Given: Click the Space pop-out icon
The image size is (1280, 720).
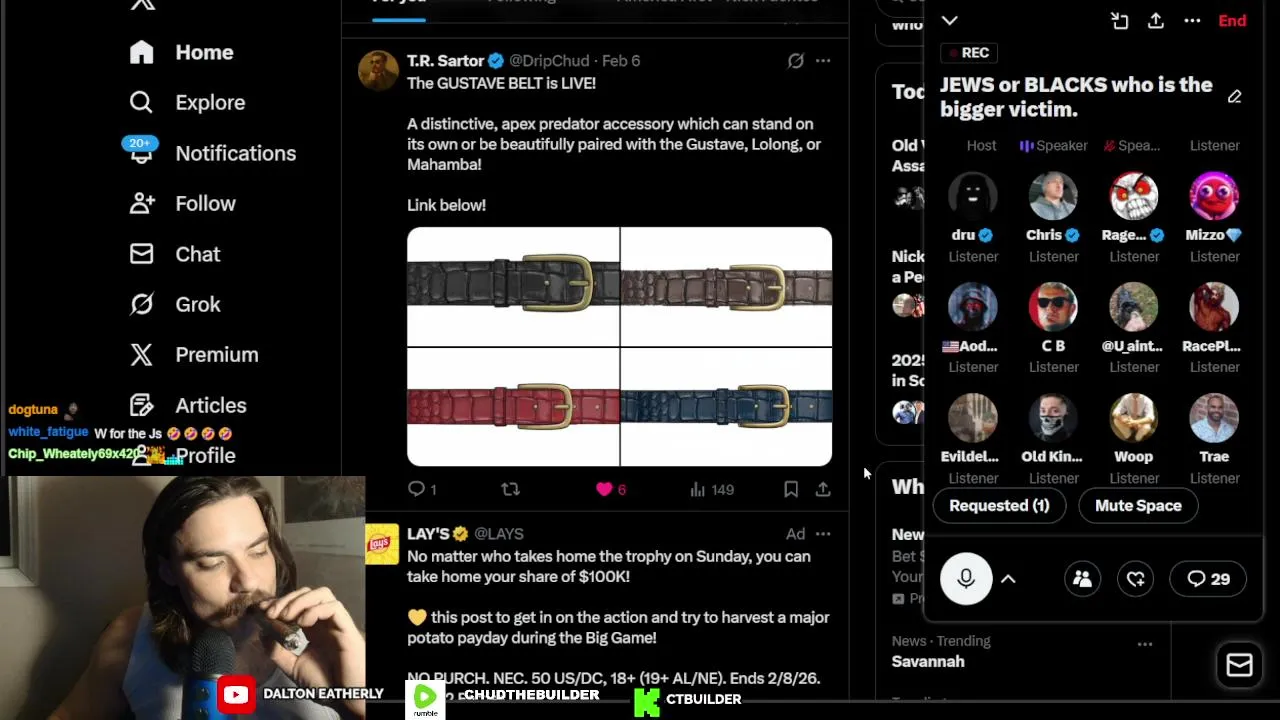Looking at the screenshot, I should click(1119, 20).
